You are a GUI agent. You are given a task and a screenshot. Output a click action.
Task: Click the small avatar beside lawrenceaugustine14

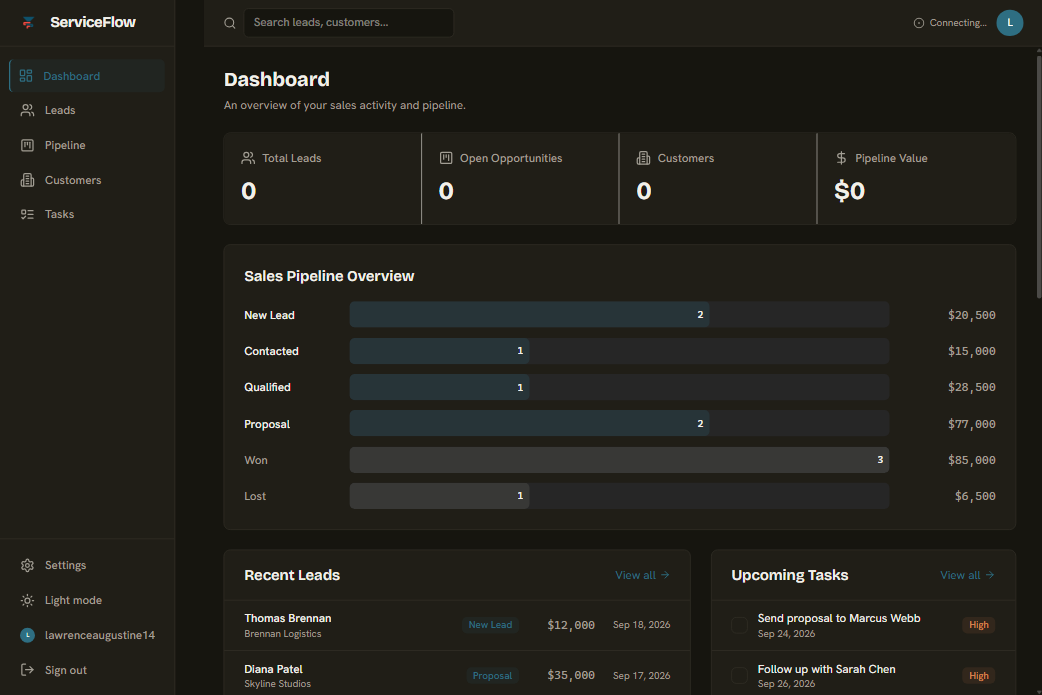click(x=27, y=635)
